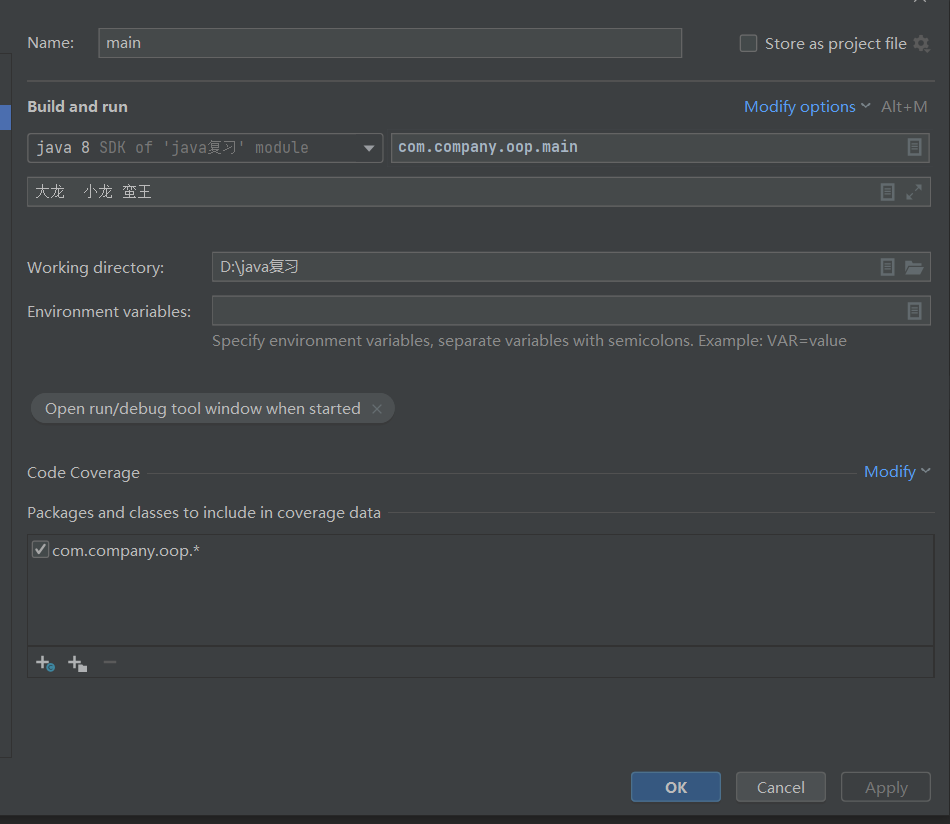Enable Store as project file checkbox
This screenshot has width=950, height=824.
tap(748, 44)
